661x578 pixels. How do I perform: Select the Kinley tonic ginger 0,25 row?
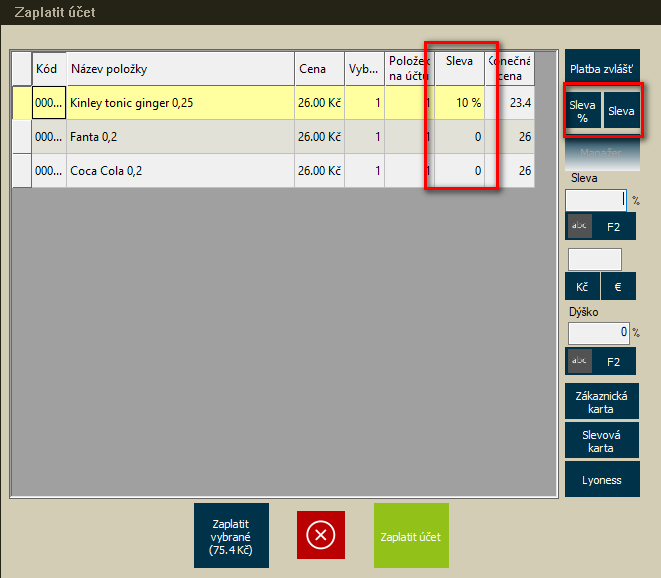[180, 103]
